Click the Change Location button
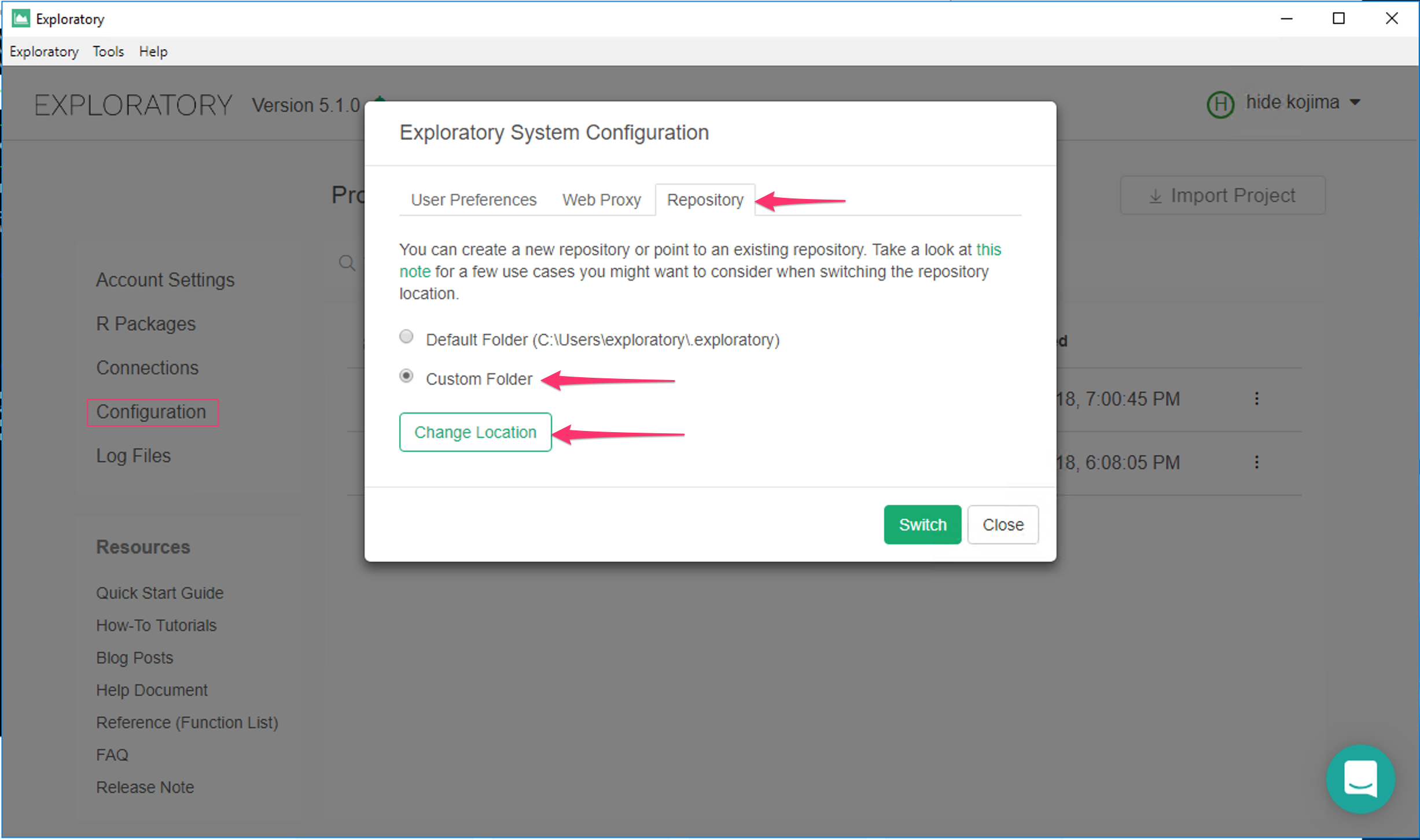Image resolution: width=1420 pixels, height=840 pixels. pyautogui.click(x=475, y=432)
